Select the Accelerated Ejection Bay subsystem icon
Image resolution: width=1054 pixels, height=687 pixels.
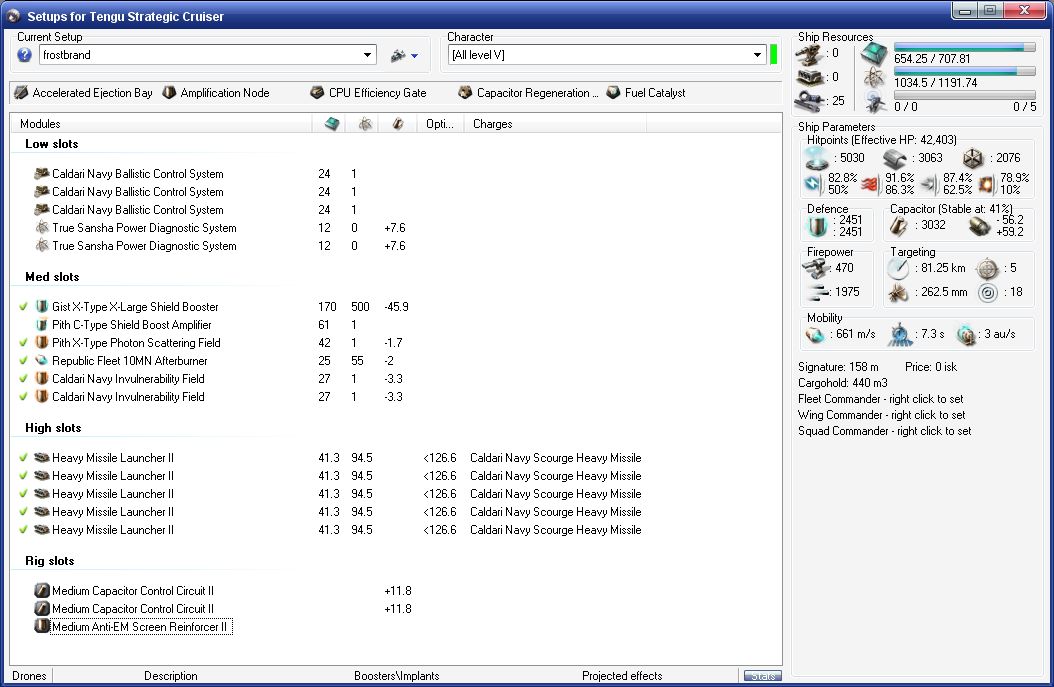[x=21, y=93]
